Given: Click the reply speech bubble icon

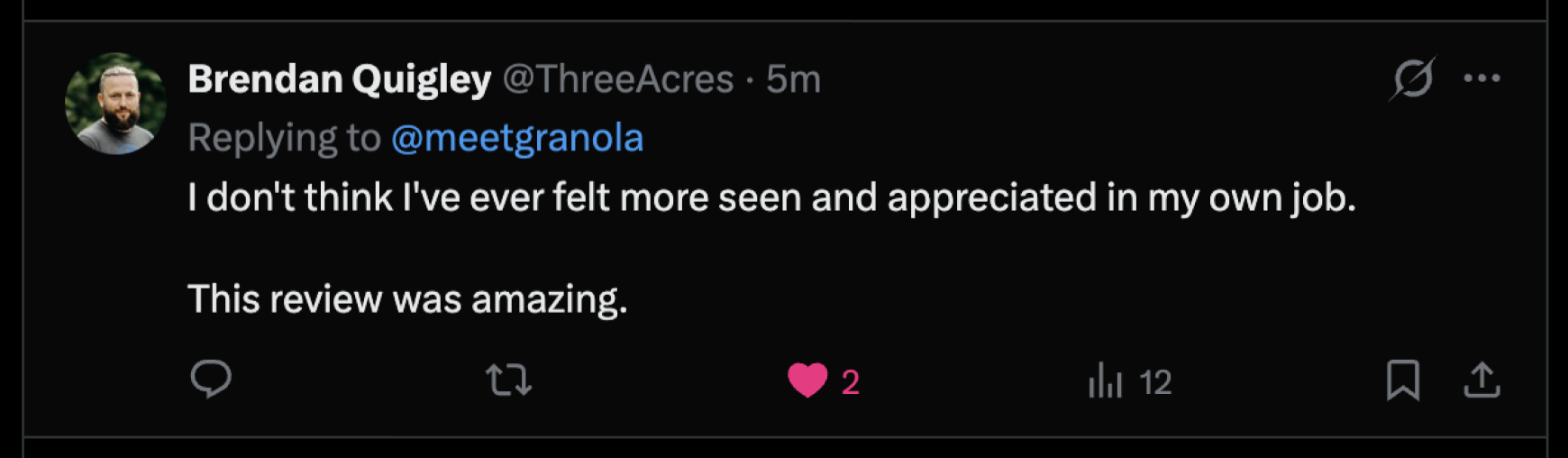Looking at the screenshot, I should pos(211,380).
